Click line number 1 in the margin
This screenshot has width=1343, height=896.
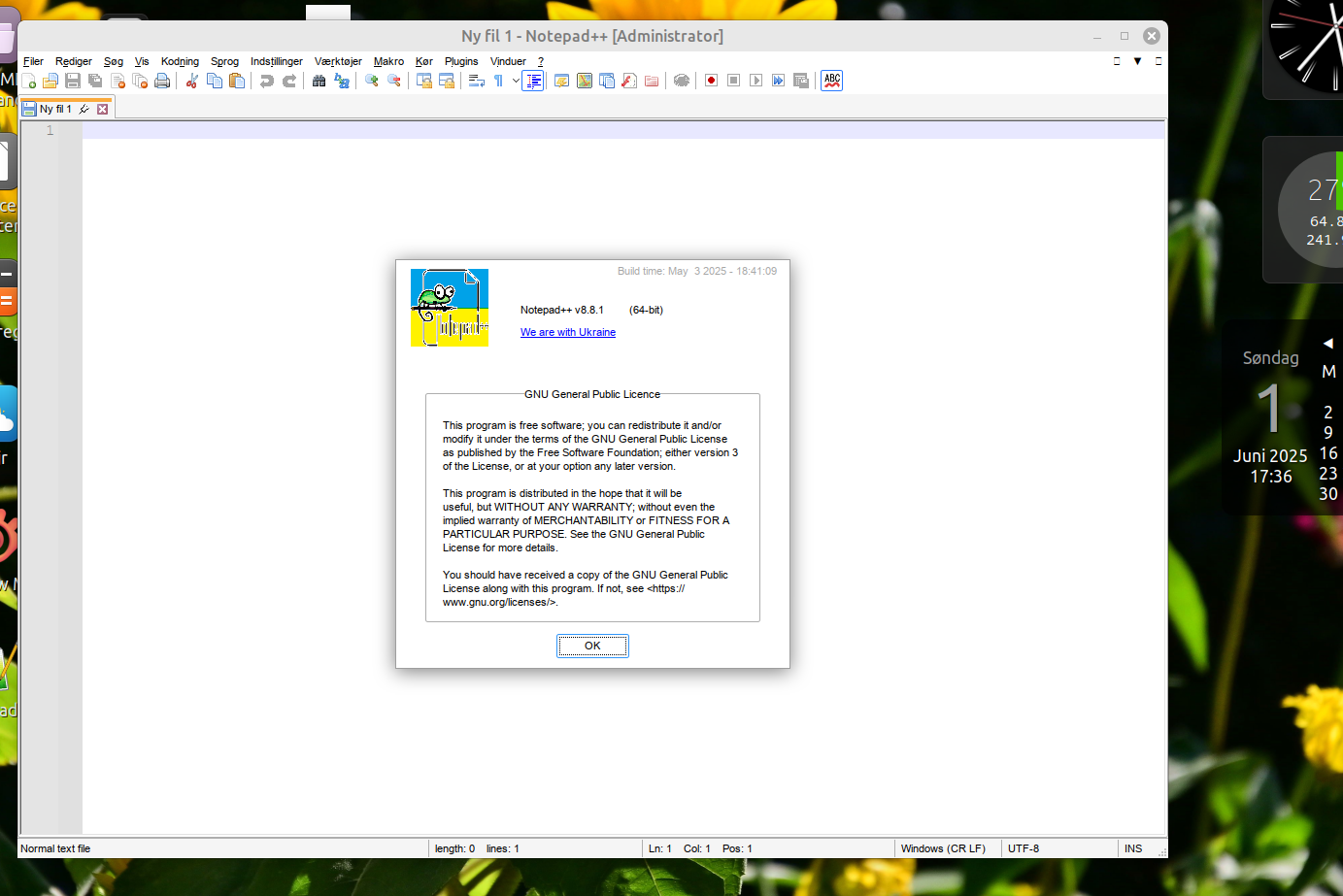50,130
